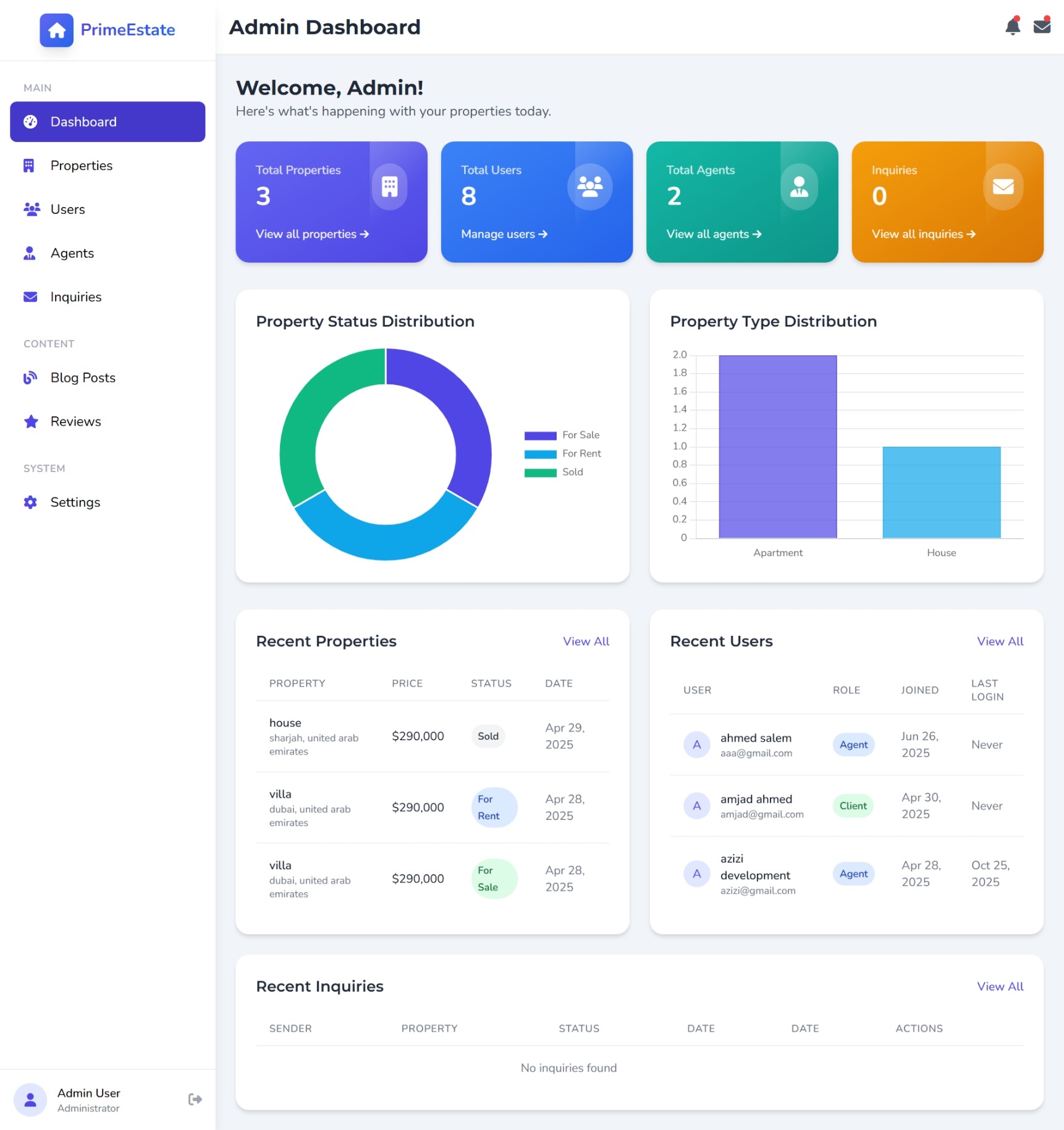This screenshot has width=1064, height=1130.
Task: Click the notification bell icon
Action: [x=1012, y=27]
